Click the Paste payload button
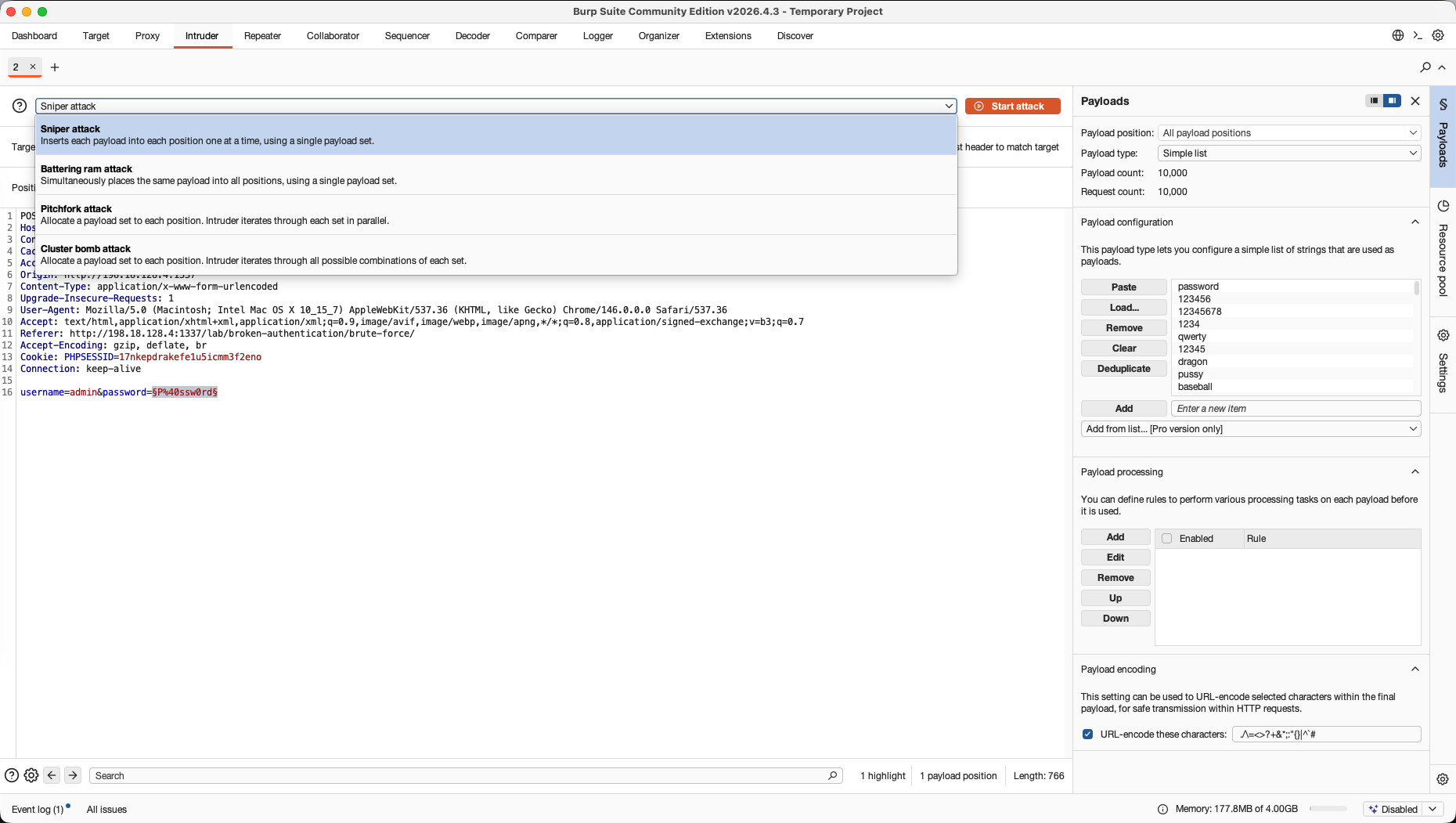Viewport: 1456px width, 823px height. (x=1123, y=287)
